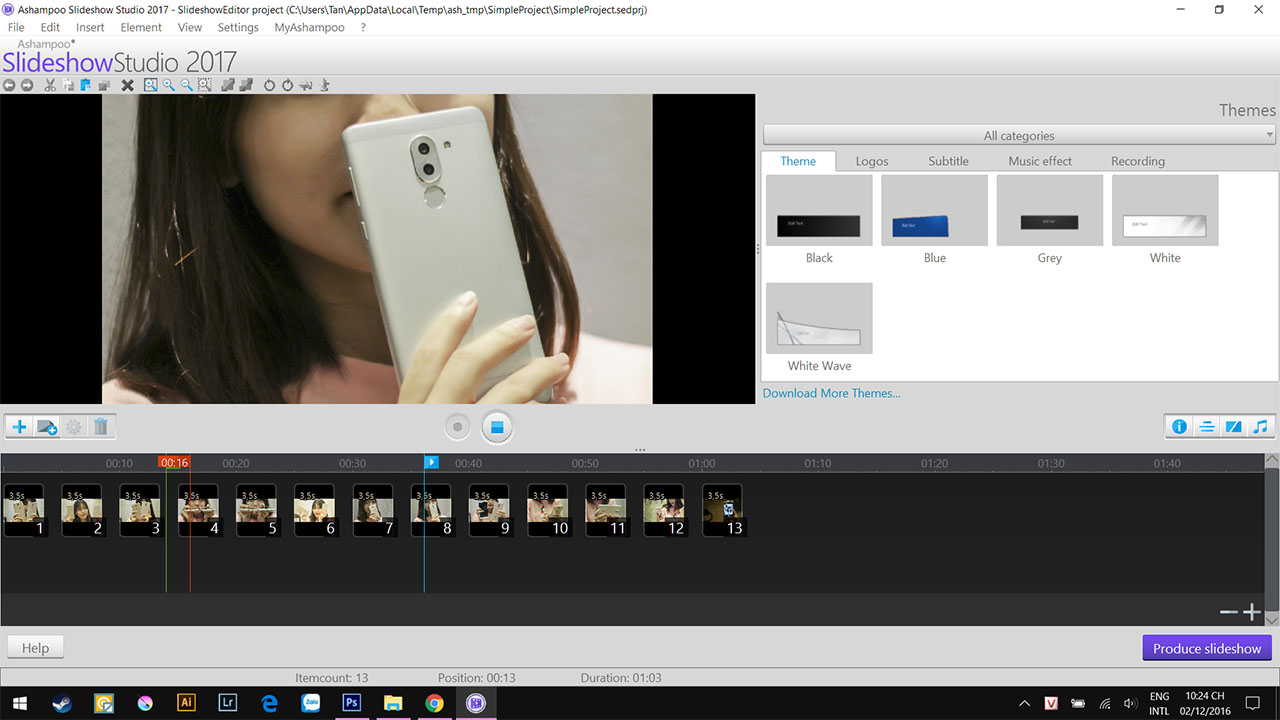
Task: Click the stop playback button
Action: [x=497, y=426]
